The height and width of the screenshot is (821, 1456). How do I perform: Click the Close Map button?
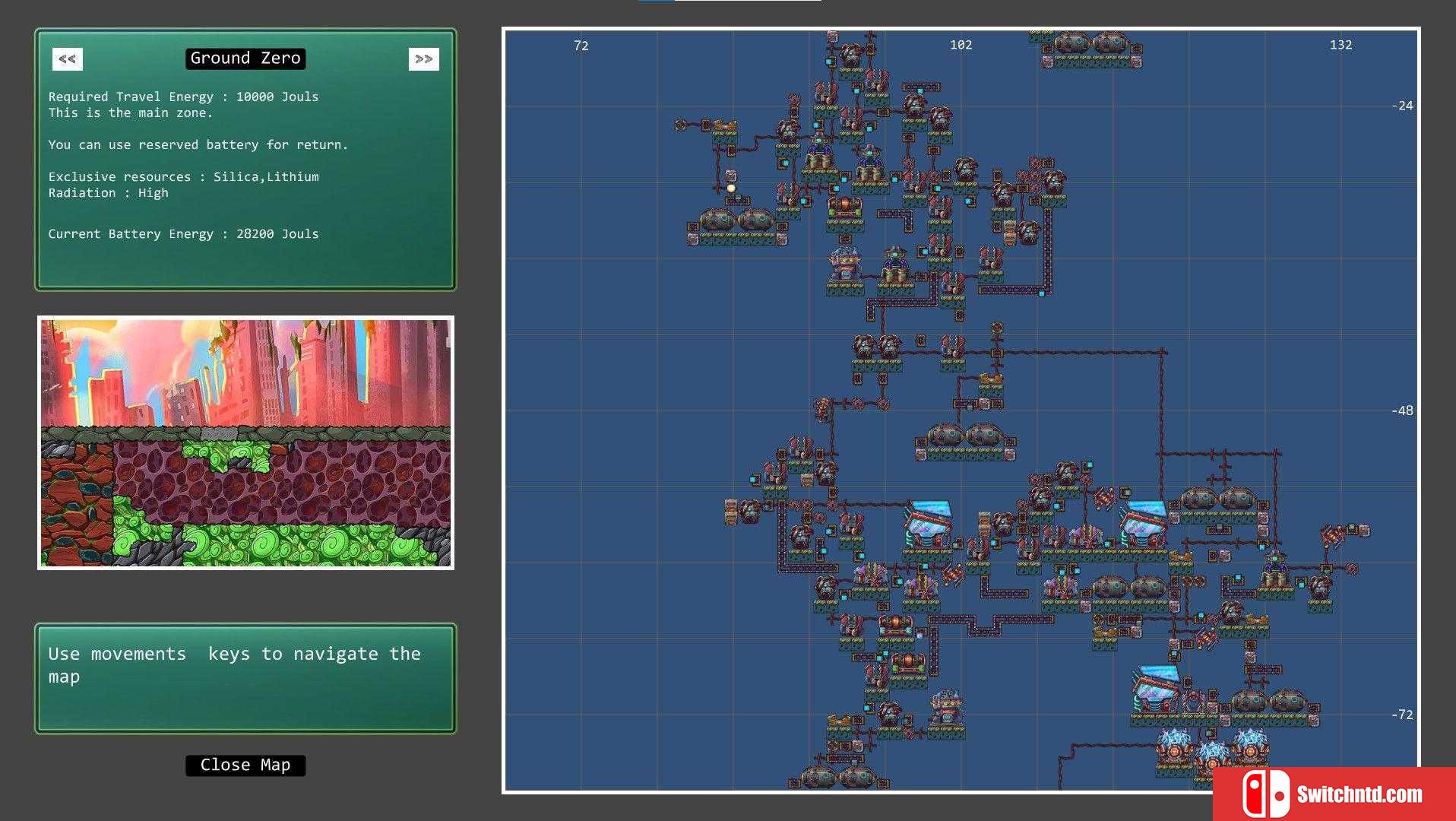[245, 765]
